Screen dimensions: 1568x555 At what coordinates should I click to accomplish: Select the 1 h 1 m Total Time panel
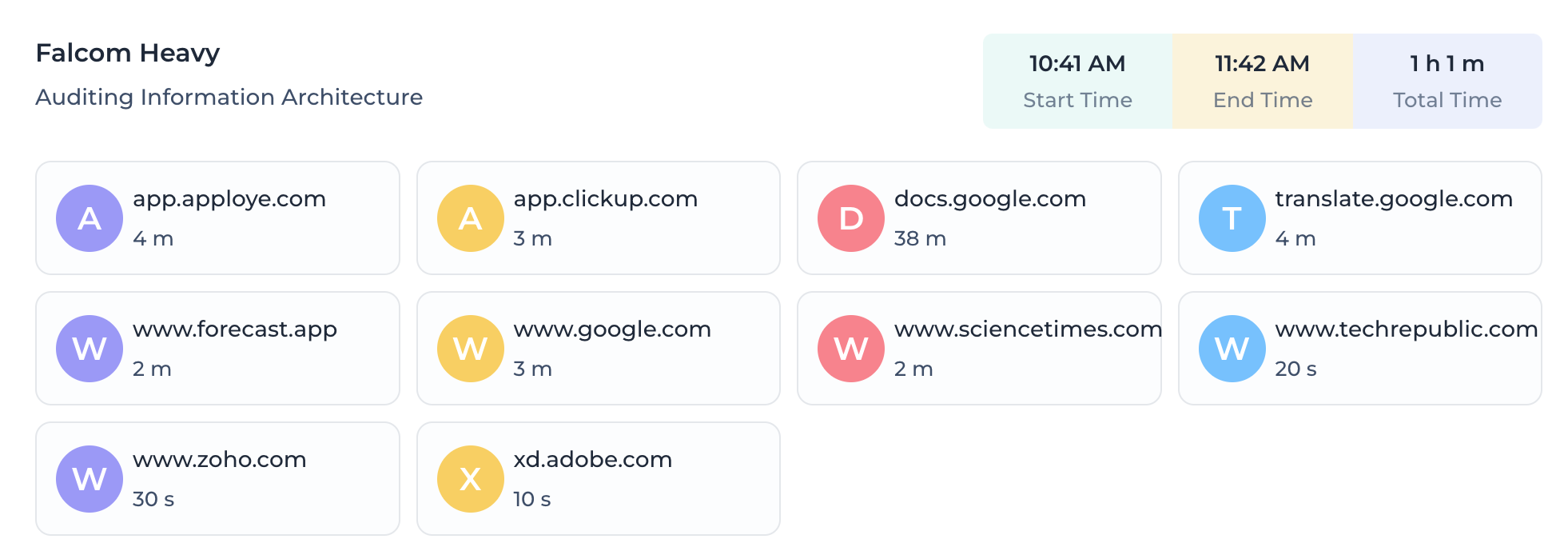coord(1447,80)
